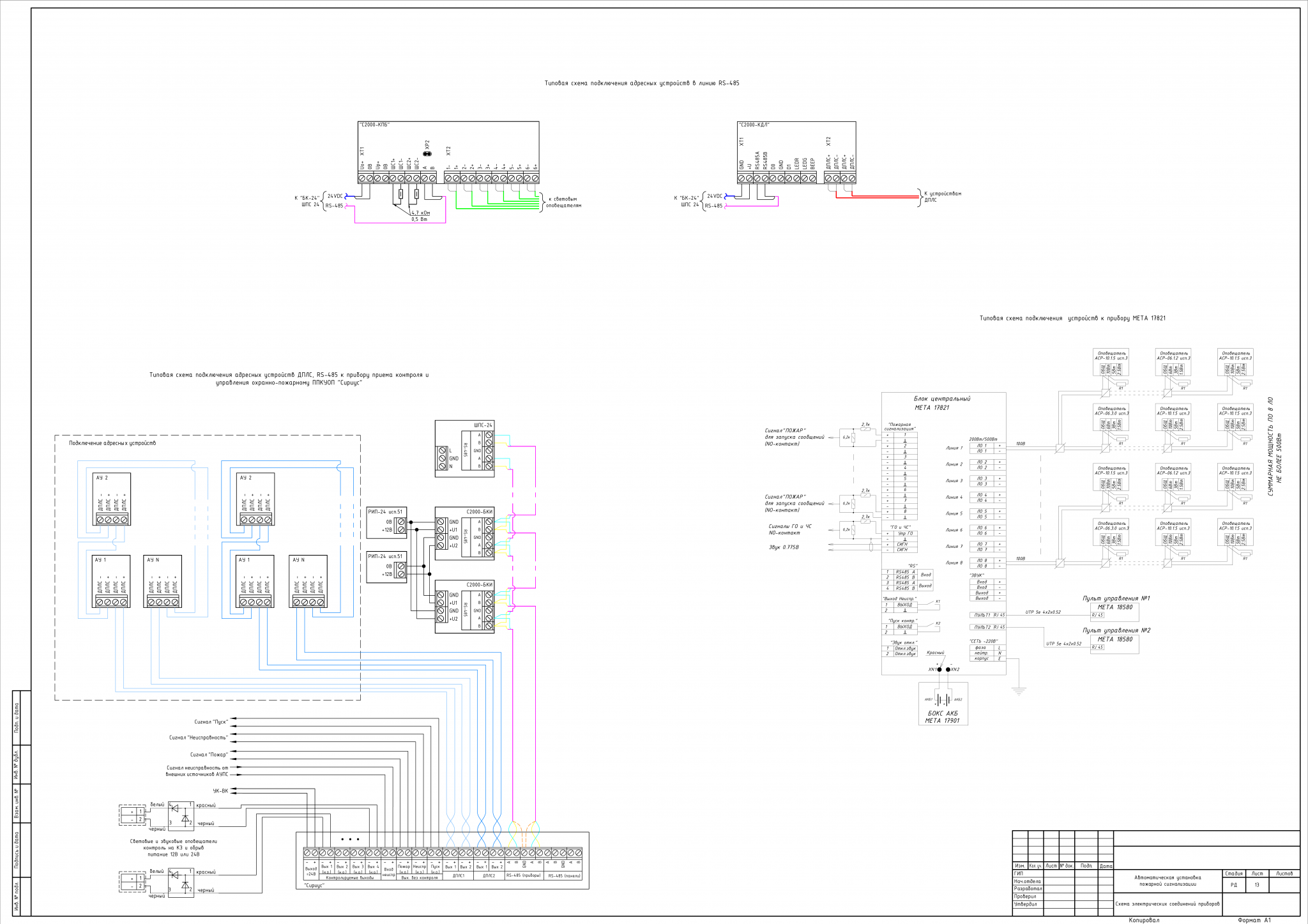This screenshot has width=1308, height=924.
Task: Select the side stamp "Взам. инв. №"
Action: (17, 804)
